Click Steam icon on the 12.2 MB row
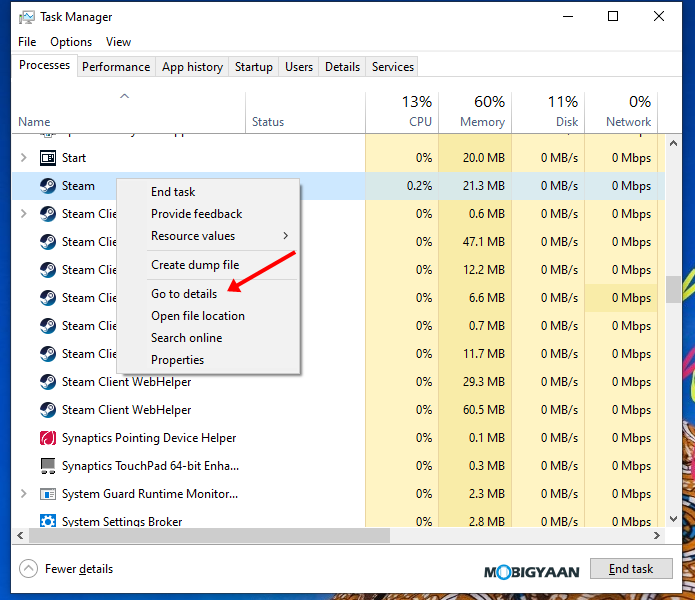The image size is (695, 600). pyautogui.click(x=47, y=270)
